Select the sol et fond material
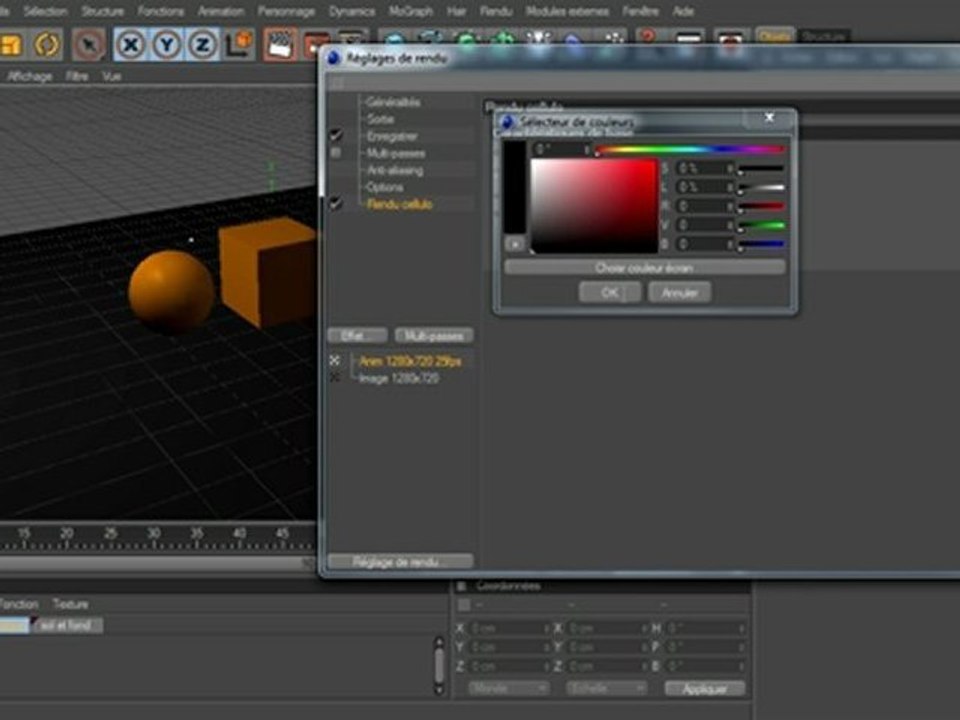960x720 pixels. 66,625
